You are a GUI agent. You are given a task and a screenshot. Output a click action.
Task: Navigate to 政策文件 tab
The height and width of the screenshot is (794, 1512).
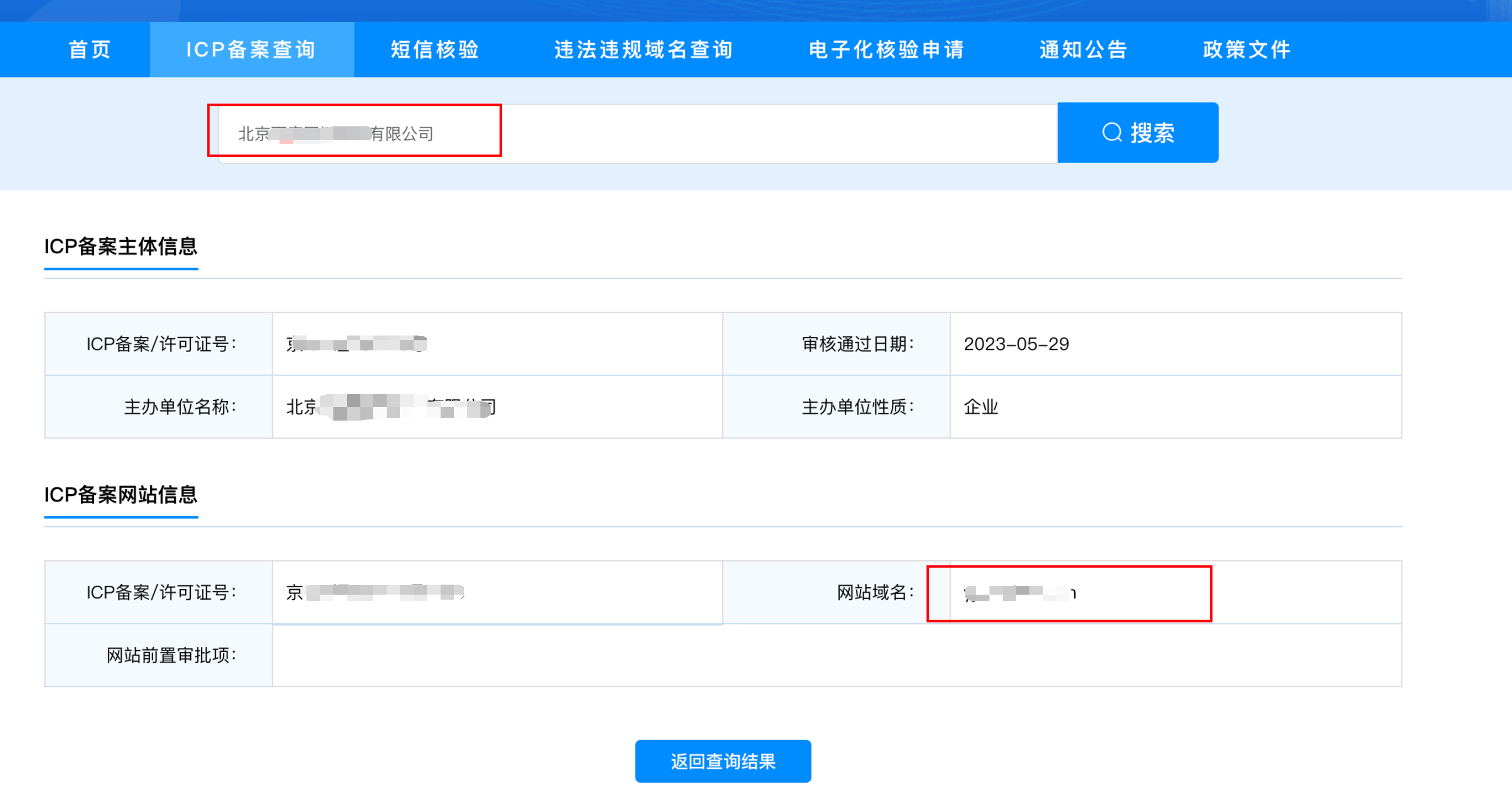[1247, 50]
